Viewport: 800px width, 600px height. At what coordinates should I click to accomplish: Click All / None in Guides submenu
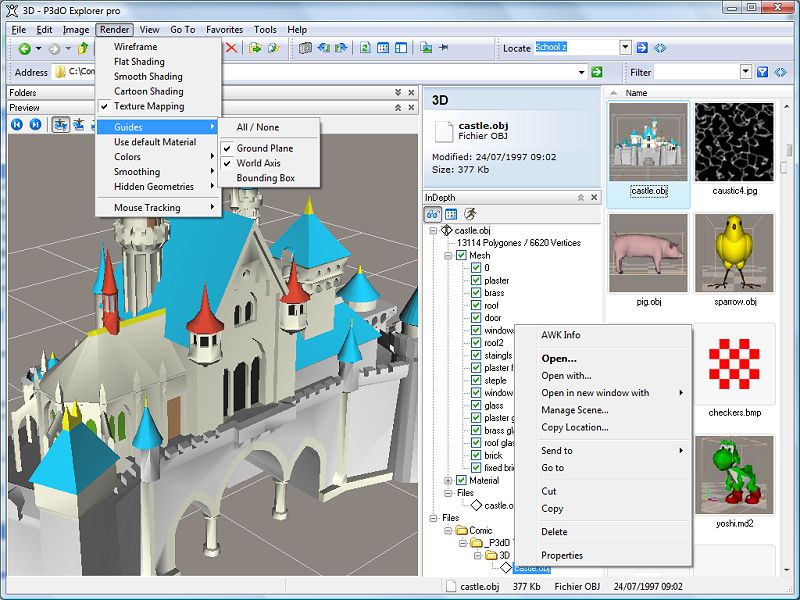point(258,127)
